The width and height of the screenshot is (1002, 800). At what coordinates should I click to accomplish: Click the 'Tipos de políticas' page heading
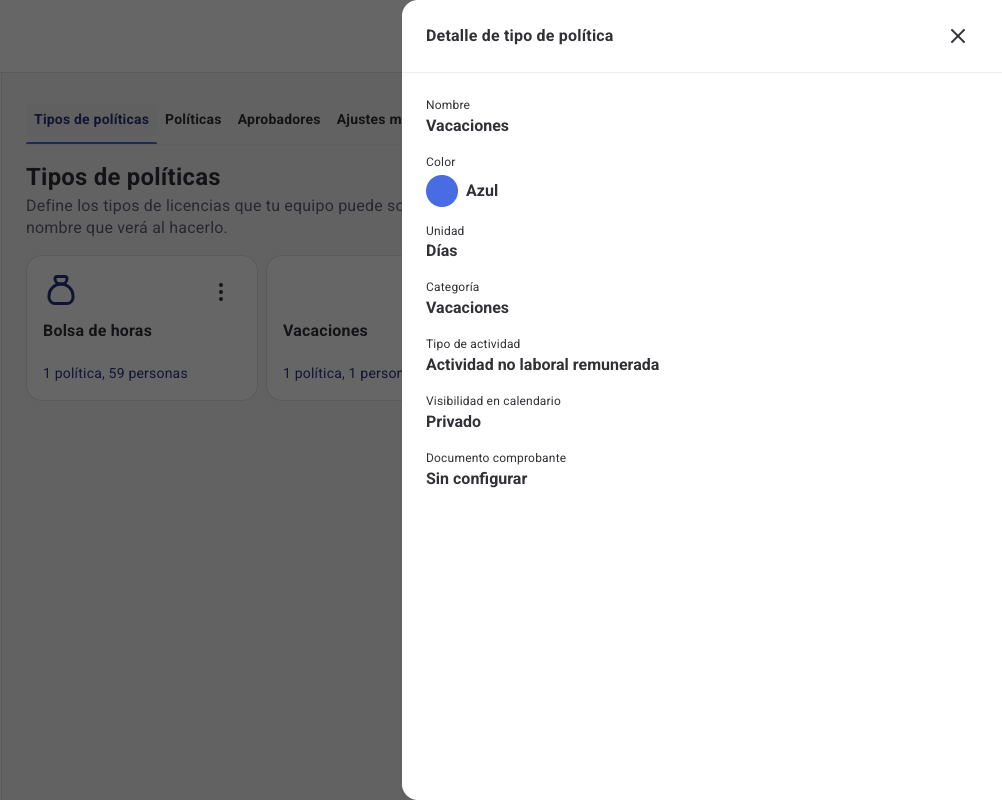pos(123,177)
